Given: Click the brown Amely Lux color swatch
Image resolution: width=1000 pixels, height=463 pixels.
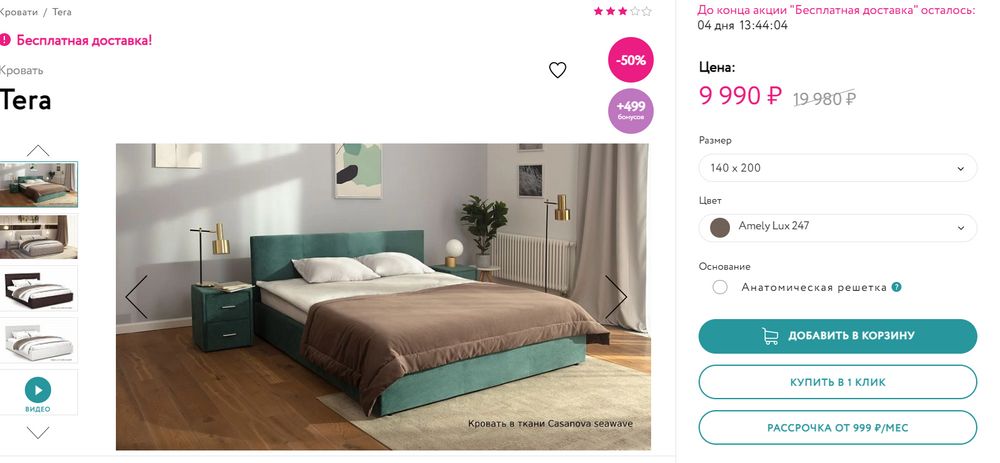Looking at the screenshot, I should [720, 228].
